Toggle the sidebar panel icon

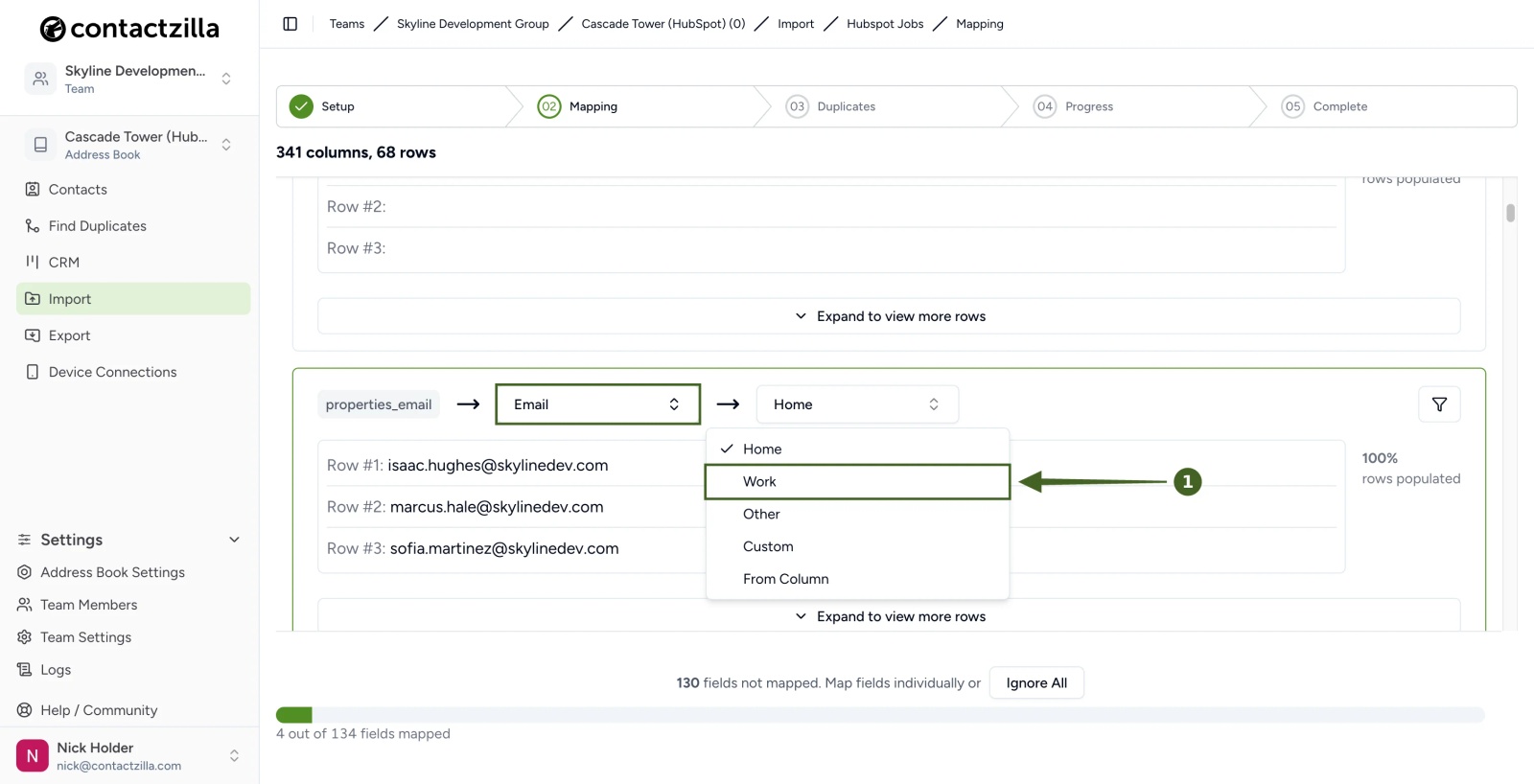(x=291, y=24)
